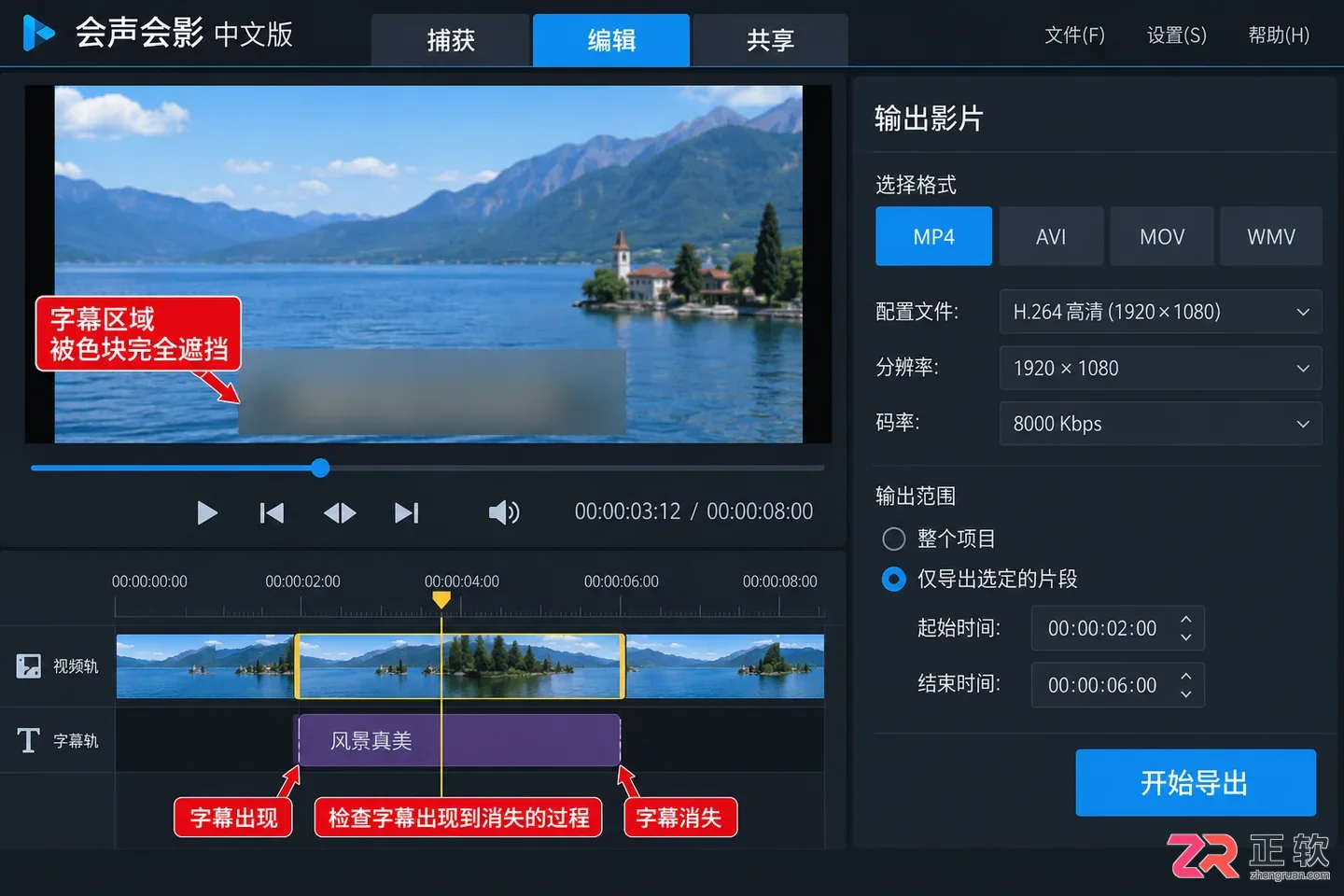Click the 视频轨 track label
This screenshot has height=896, width=1344.
point(76,666)
